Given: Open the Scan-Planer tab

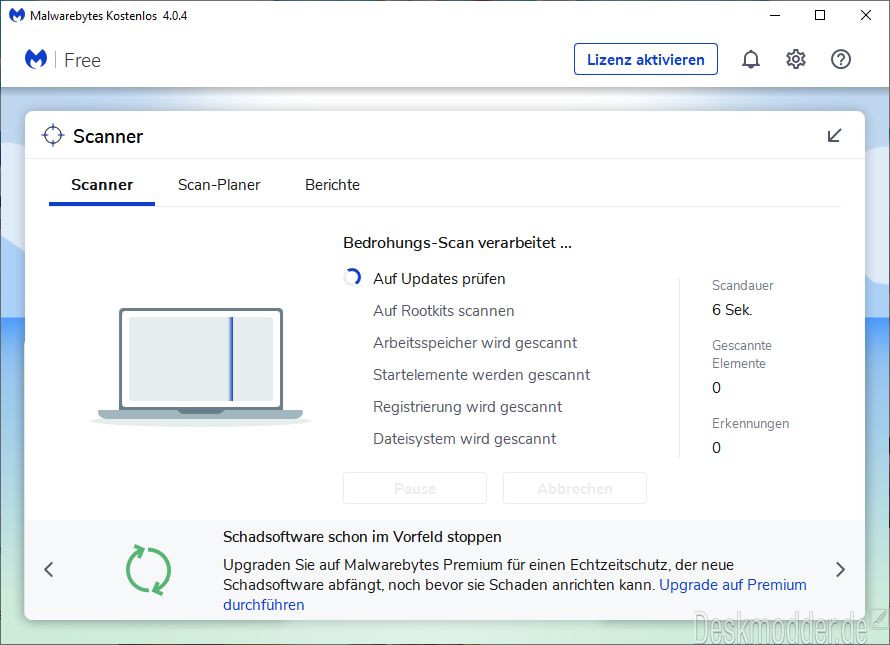Looking at the screenshot, I should 219,185.
